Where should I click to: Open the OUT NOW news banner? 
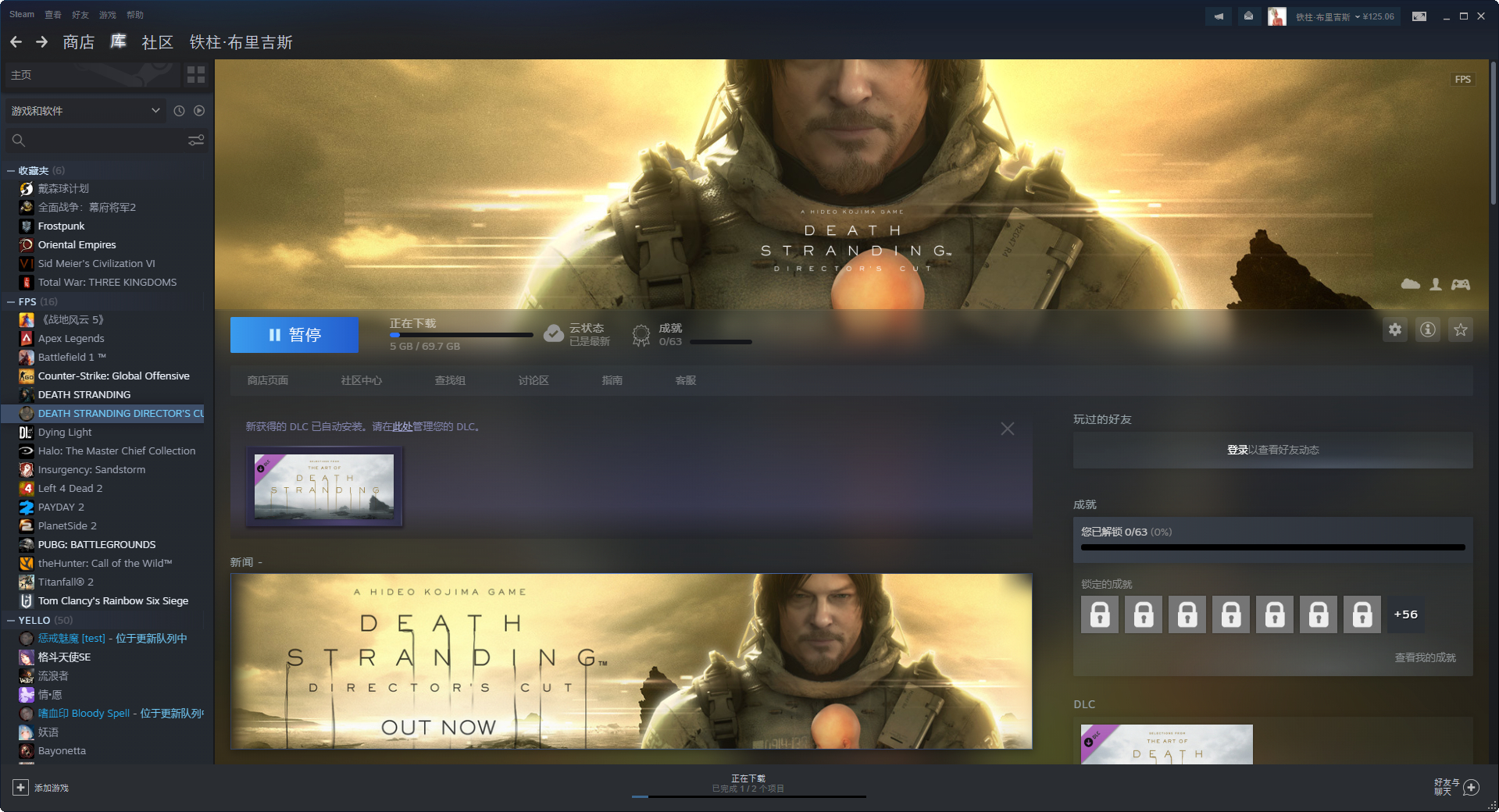click(x=631, y=661)
